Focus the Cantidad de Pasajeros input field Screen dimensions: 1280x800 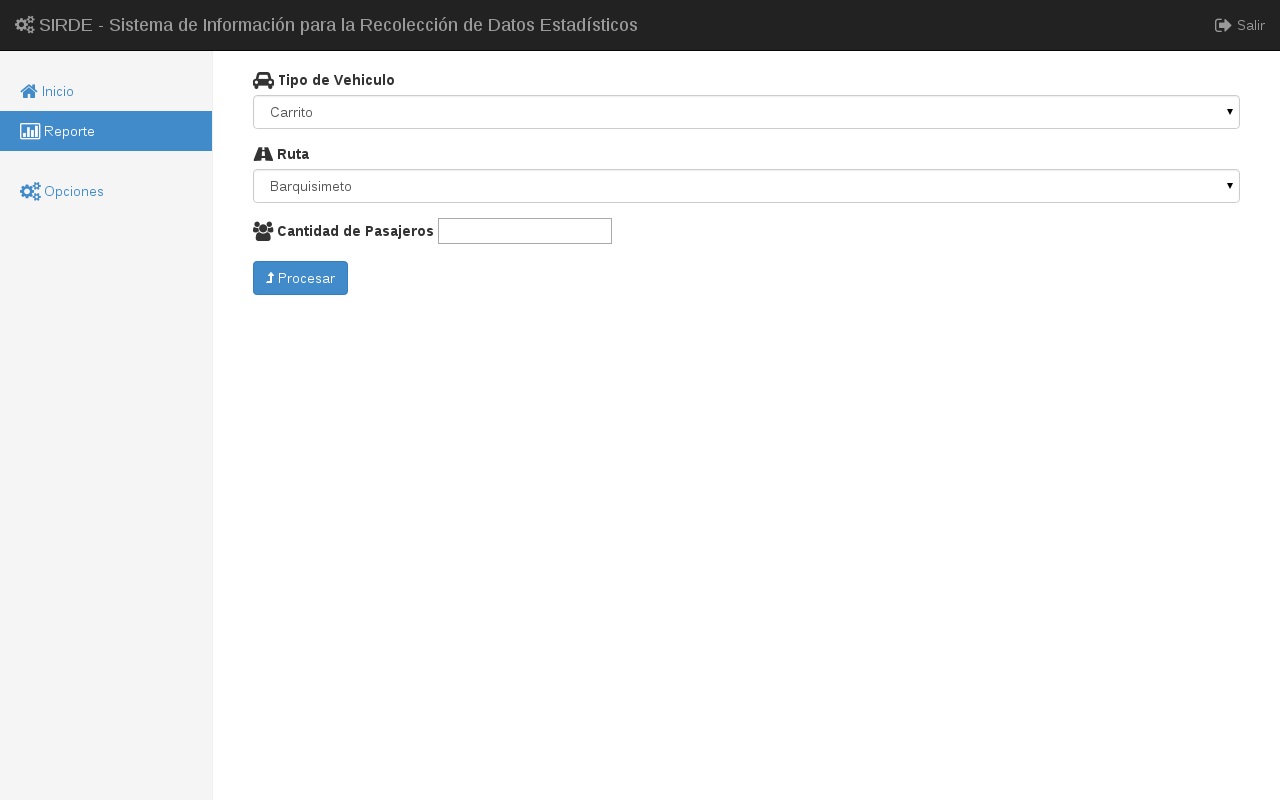point(525,231)
